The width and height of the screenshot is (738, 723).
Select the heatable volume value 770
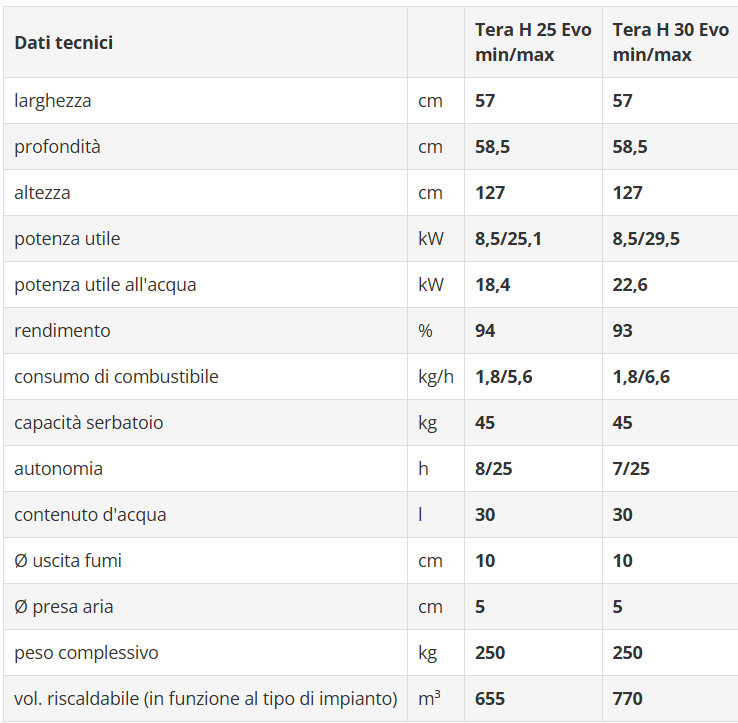[x=628, y=699]
